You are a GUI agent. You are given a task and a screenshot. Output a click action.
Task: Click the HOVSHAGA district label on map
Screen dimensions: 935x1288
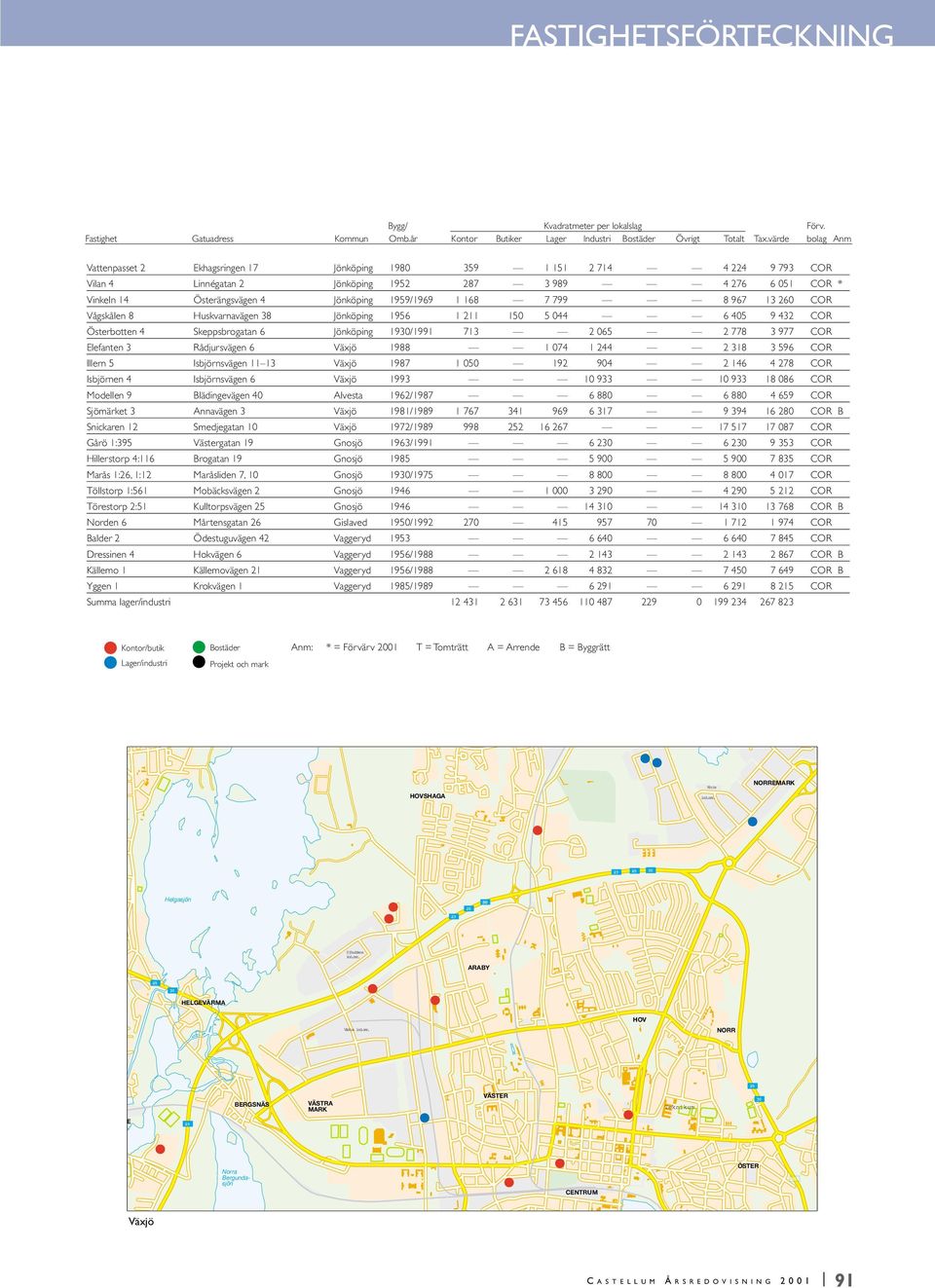[x=428, y=796]
